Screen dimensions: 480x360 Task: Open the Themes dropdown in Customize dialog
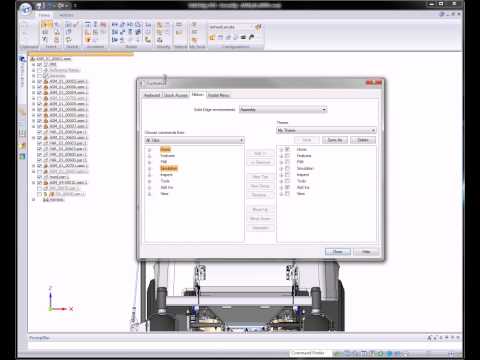pyautogui.click(x=326, y=130)
